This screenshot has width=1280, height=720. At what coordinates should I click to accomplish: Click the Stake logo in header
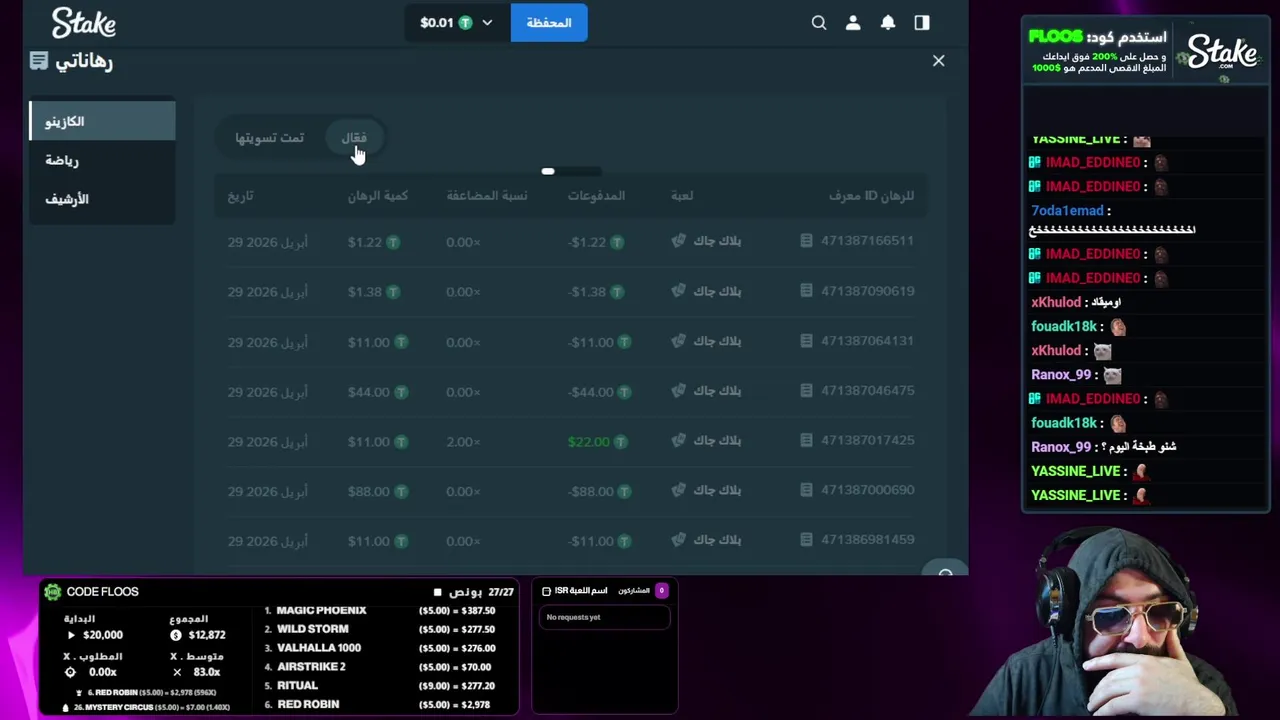(84, 22)
